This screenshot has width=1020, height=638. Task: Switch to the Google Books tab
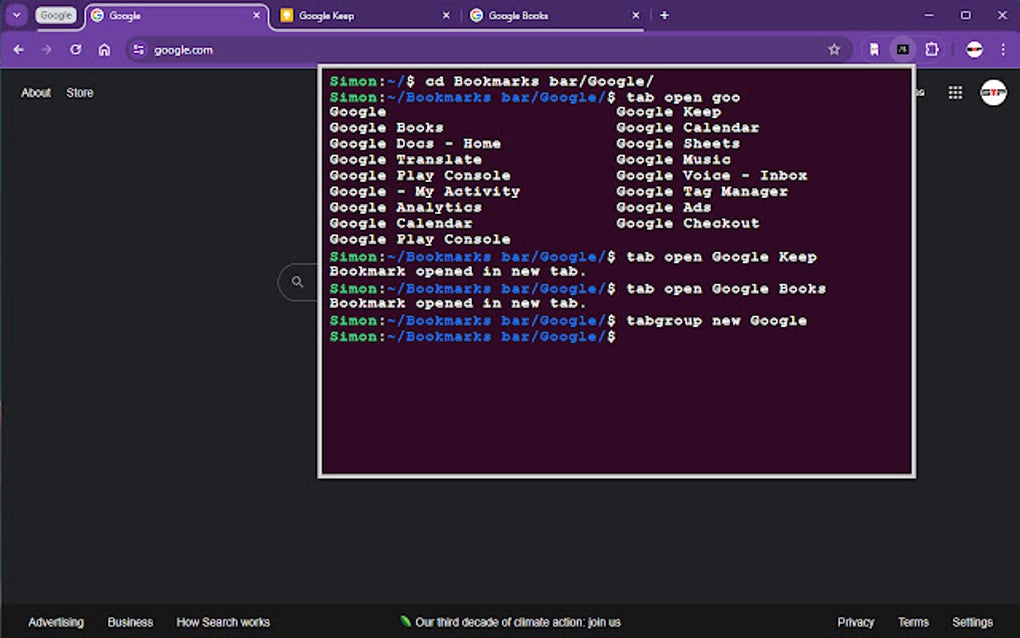(520, 15)
